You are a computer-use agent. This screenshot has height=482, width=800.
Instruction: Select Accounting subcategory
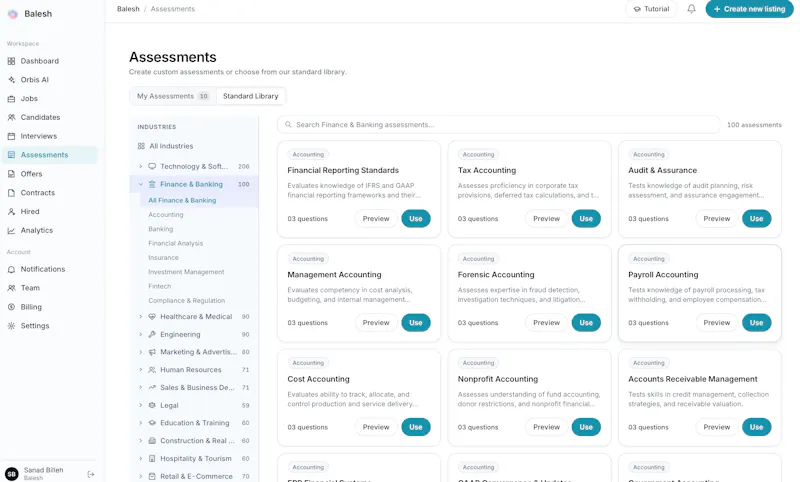coord(166,215)
